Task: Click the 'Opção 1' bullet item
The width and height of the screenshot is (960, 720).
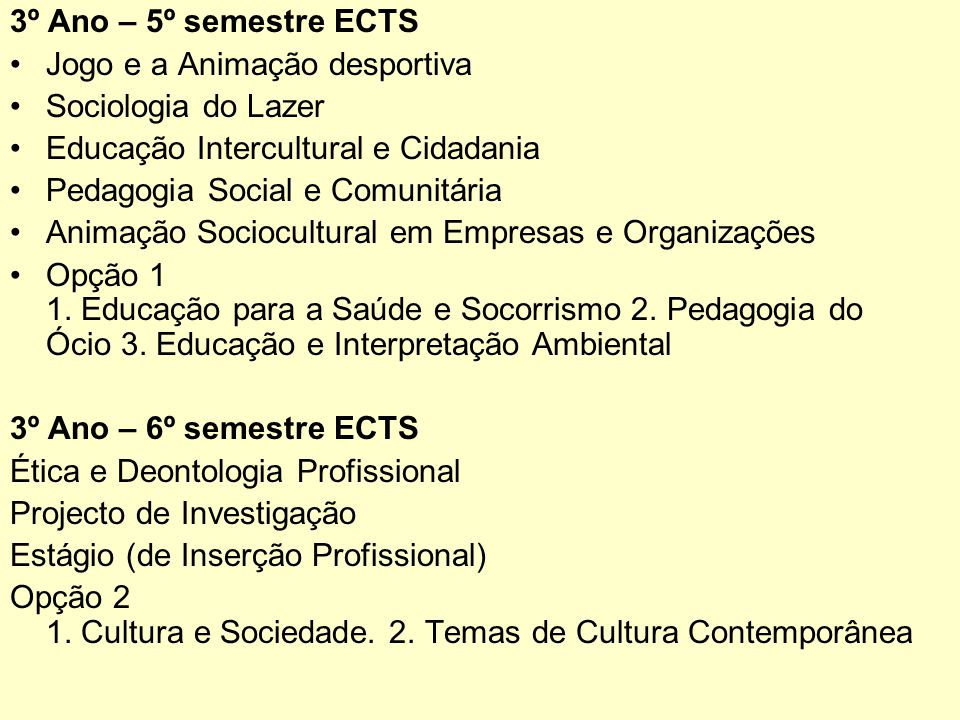Action: point(106,276)
